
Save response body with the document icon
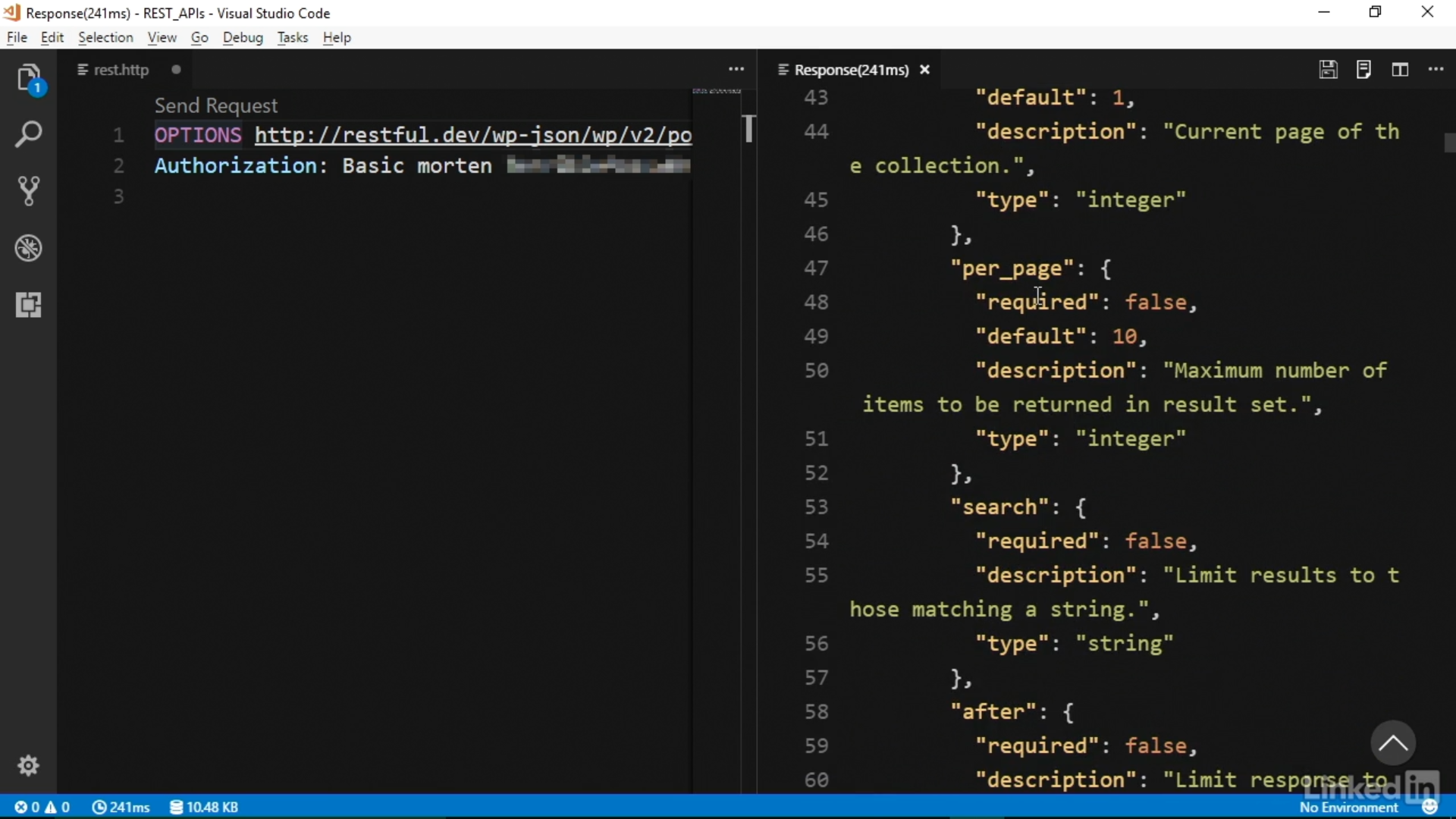click(1363, 70)
